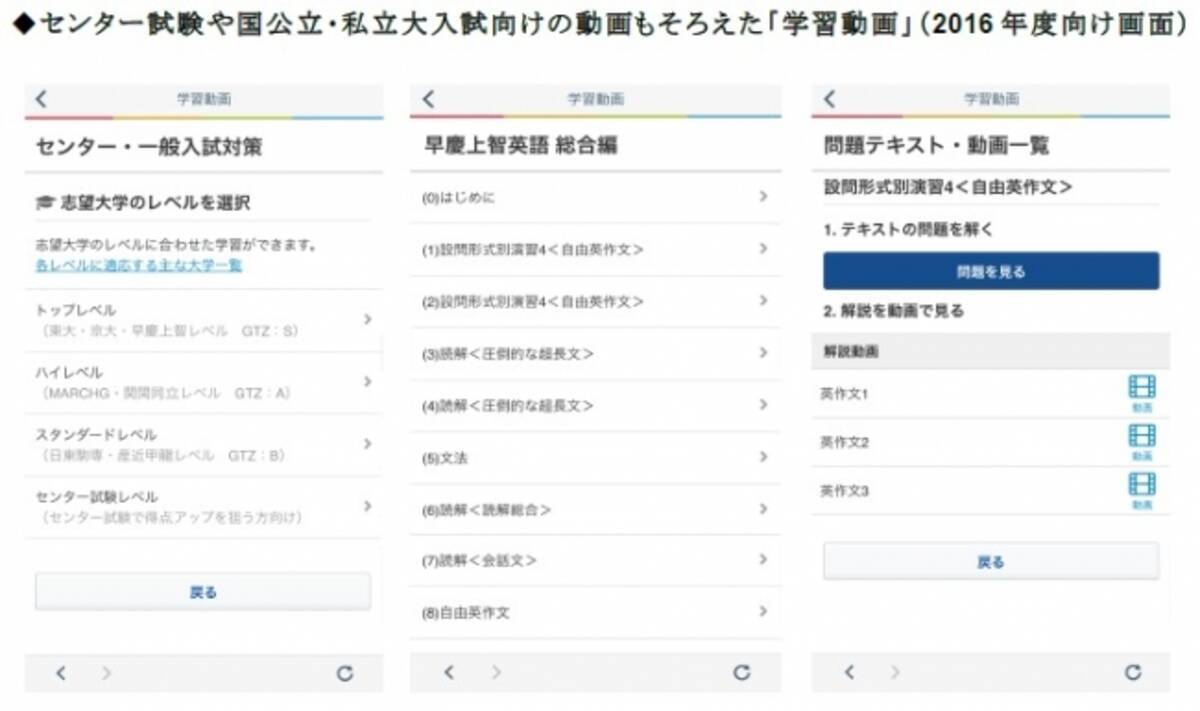Click 1. テキストの問題を解く label
This screenshot has width=1200, height=711.
[908, 230]
